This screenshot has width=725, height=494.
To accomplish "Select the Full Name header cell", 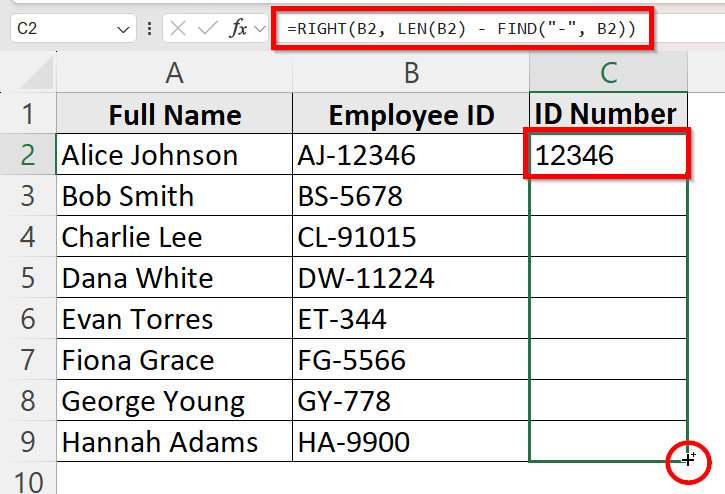I will 174,115.
